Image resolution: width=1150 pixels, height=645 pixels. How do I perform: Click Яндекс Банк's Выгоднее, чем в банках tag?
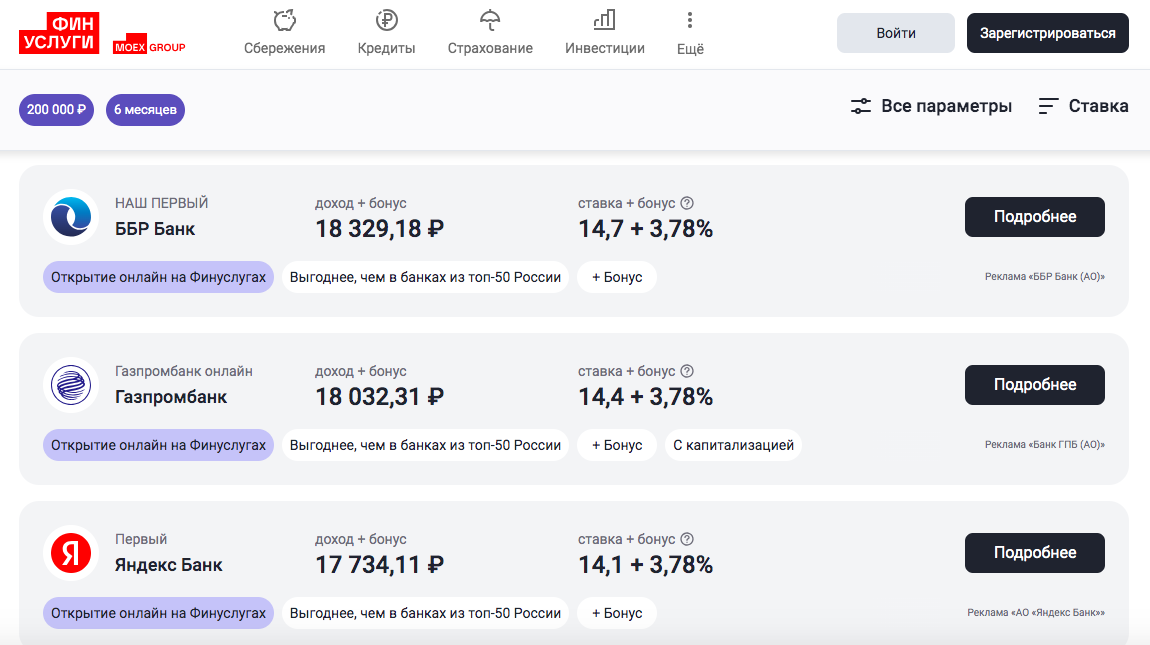(425, 613)
